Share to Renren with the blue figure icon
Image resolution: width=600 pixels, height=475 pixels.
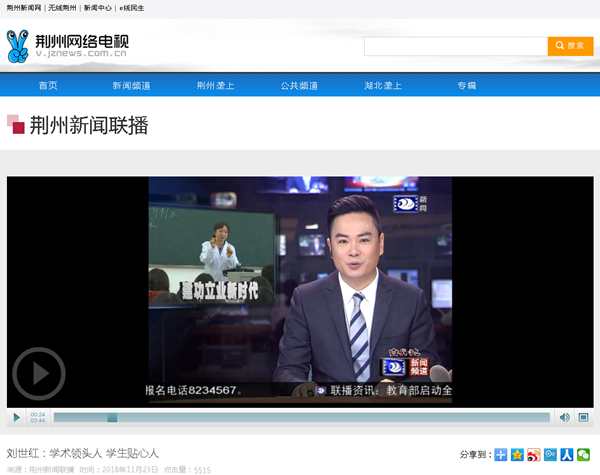point(566,454)
